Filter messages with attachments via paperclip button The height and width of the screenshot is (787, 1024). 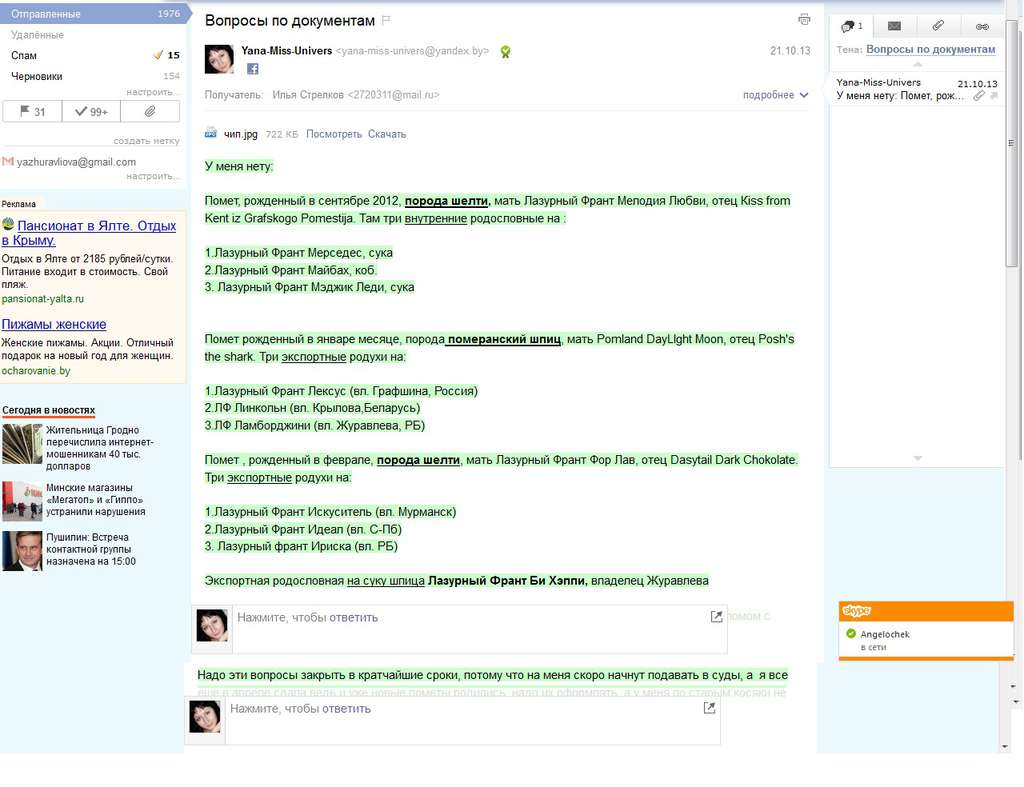click(150, 111)
